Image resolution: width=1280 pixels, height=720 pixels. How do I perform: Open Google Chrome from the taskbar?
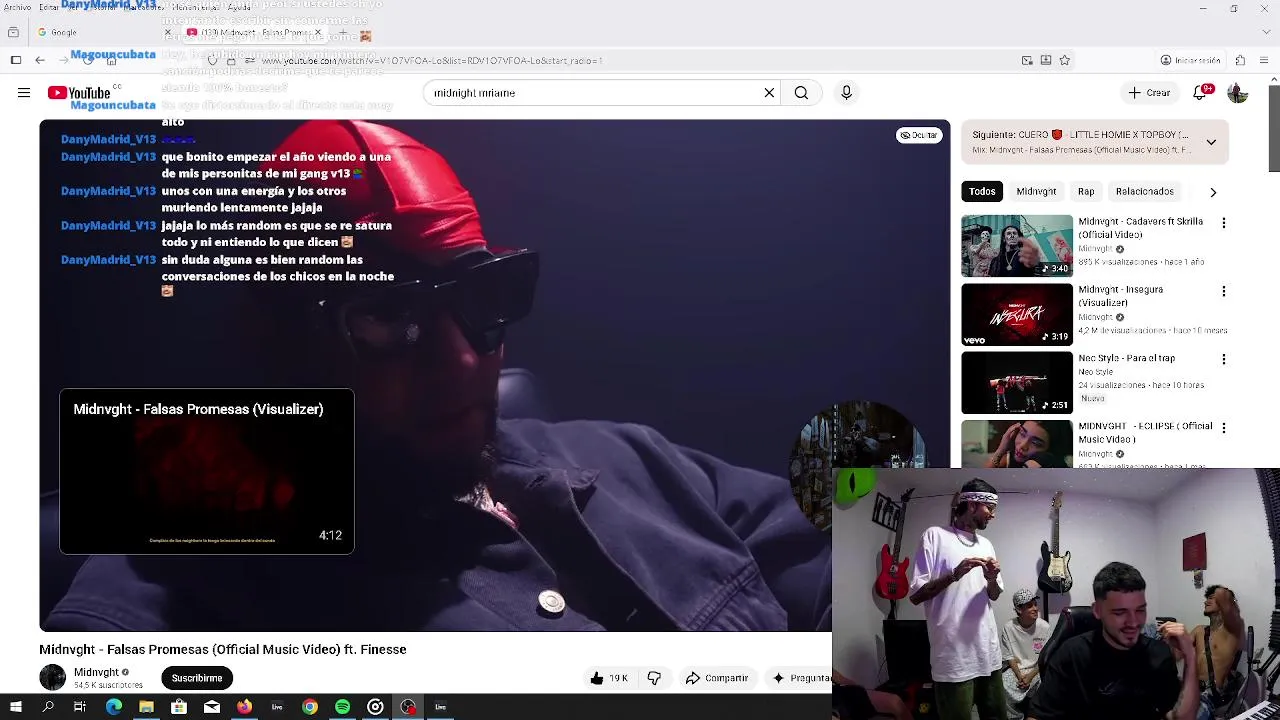click(x=310, y=707)
